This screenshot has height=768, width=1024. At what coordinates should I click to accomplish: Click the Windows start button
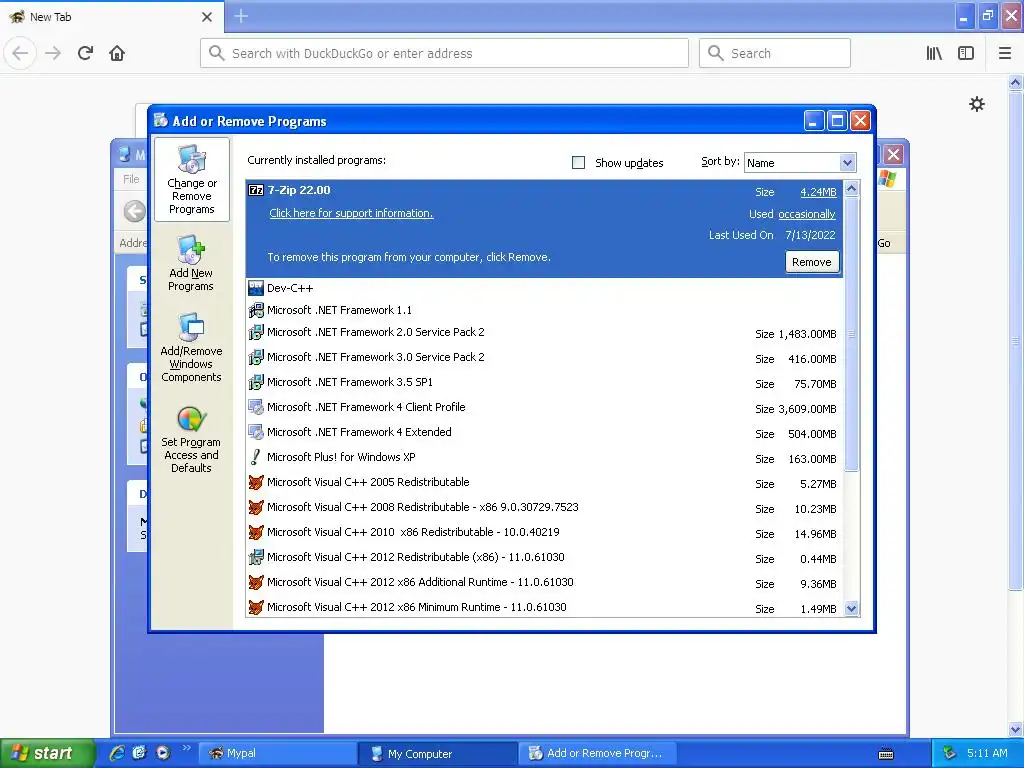click(x=46, y=753)
